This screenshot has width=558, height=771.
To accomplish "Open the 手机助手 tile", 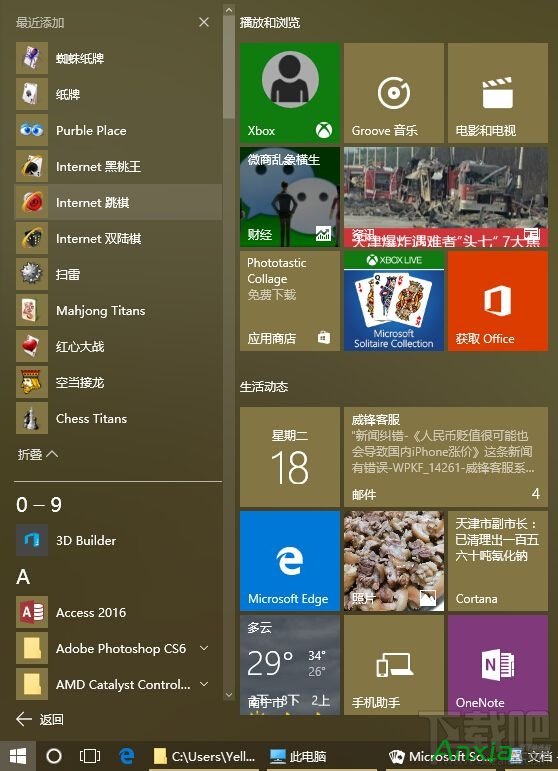I will [x=394, y=665].
